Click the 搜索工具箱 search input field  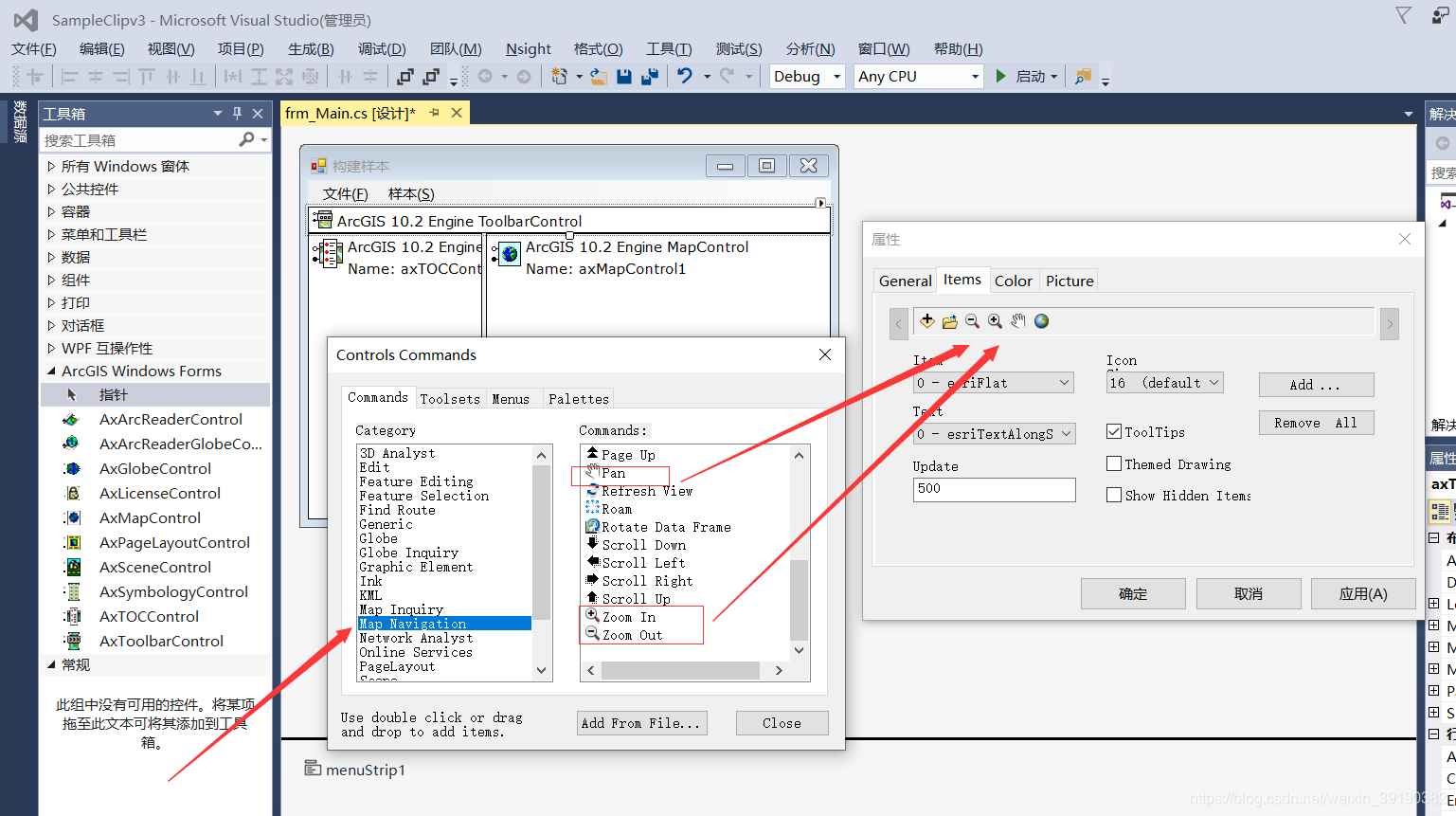[139, 140]
